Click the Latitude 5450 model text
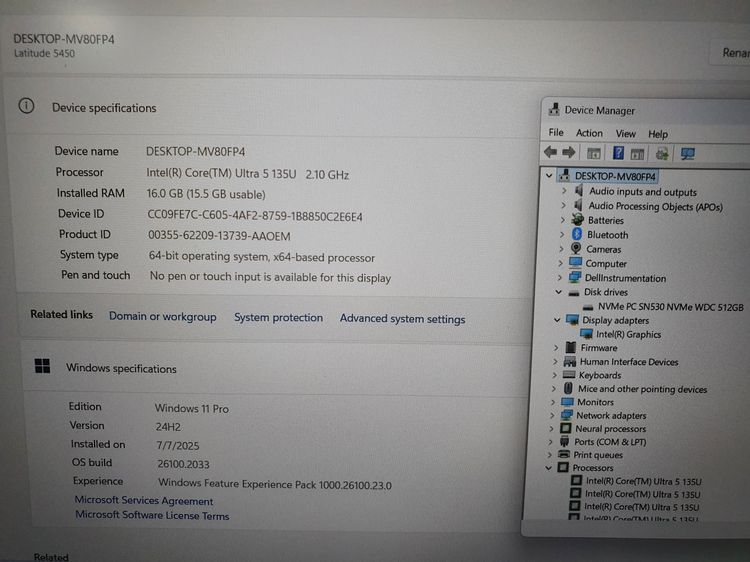750x562 pixels. click(x=44, y=53)
